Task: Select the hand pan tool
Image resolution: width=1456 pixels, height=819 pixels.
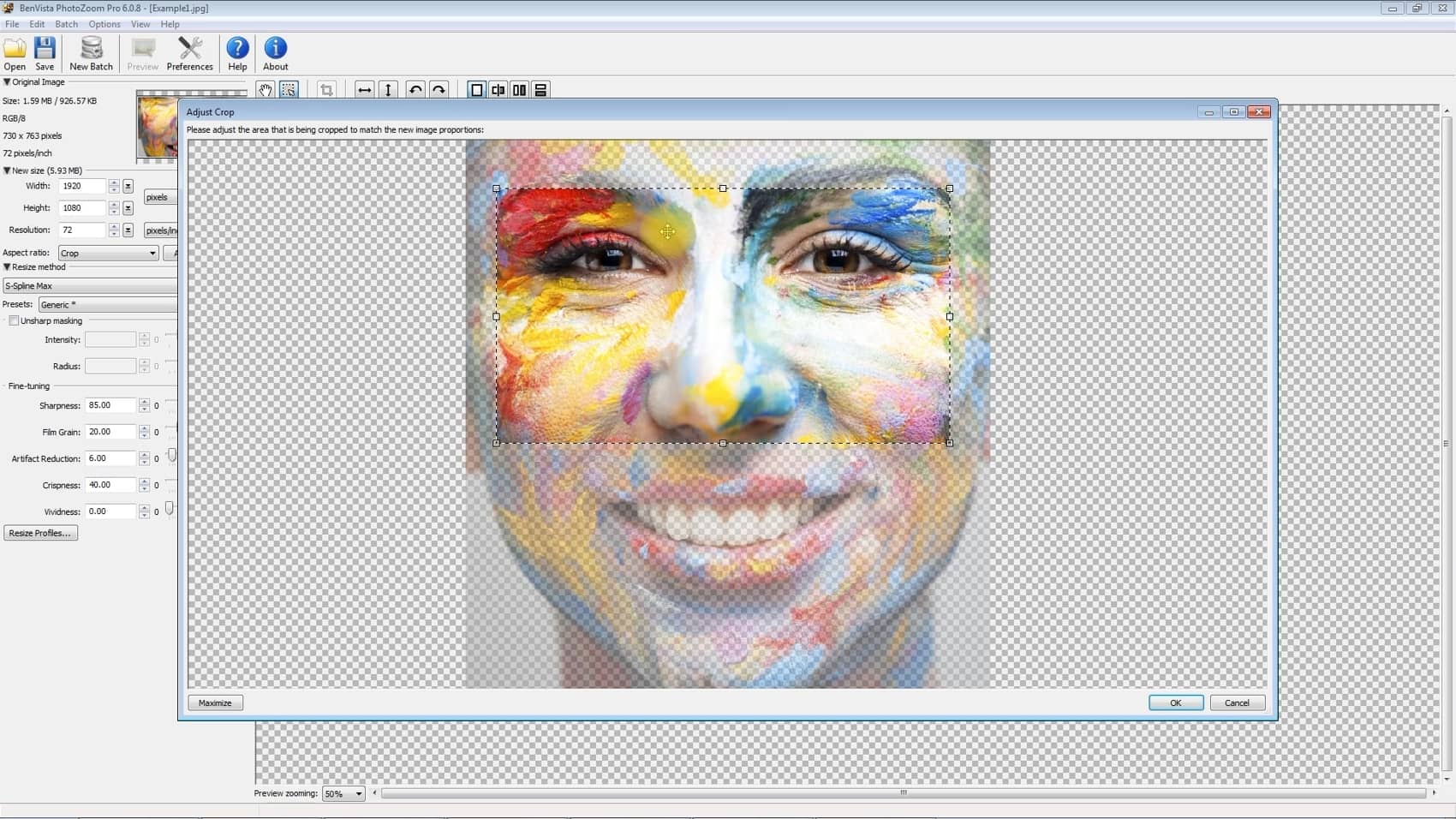Action: click(x=266, y=90)
